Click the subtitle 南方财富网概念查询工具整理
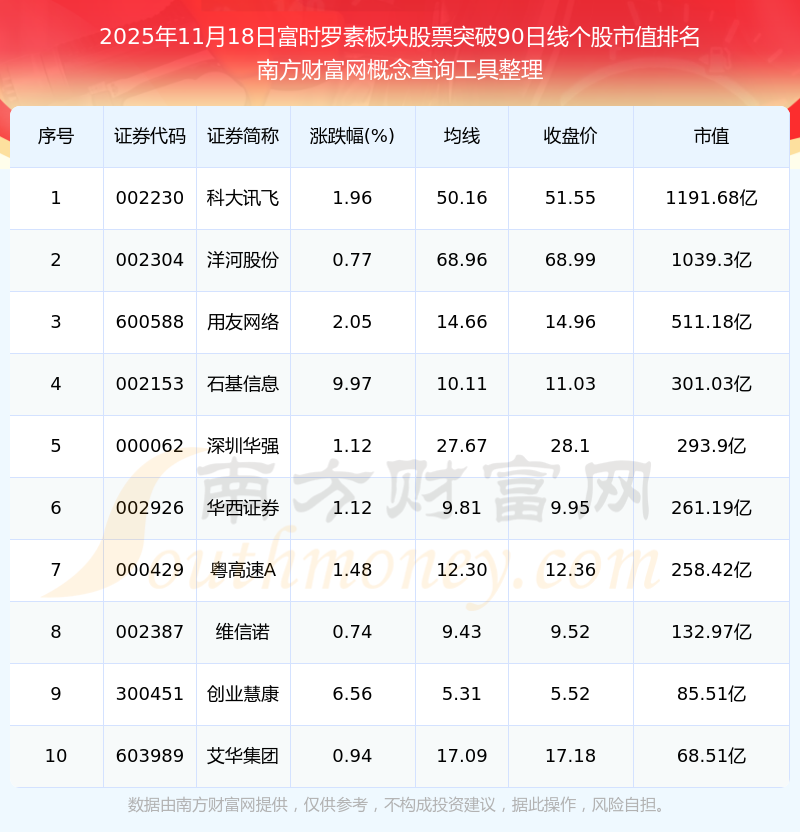Screen dimensions: 800x832 coord(399,70)
